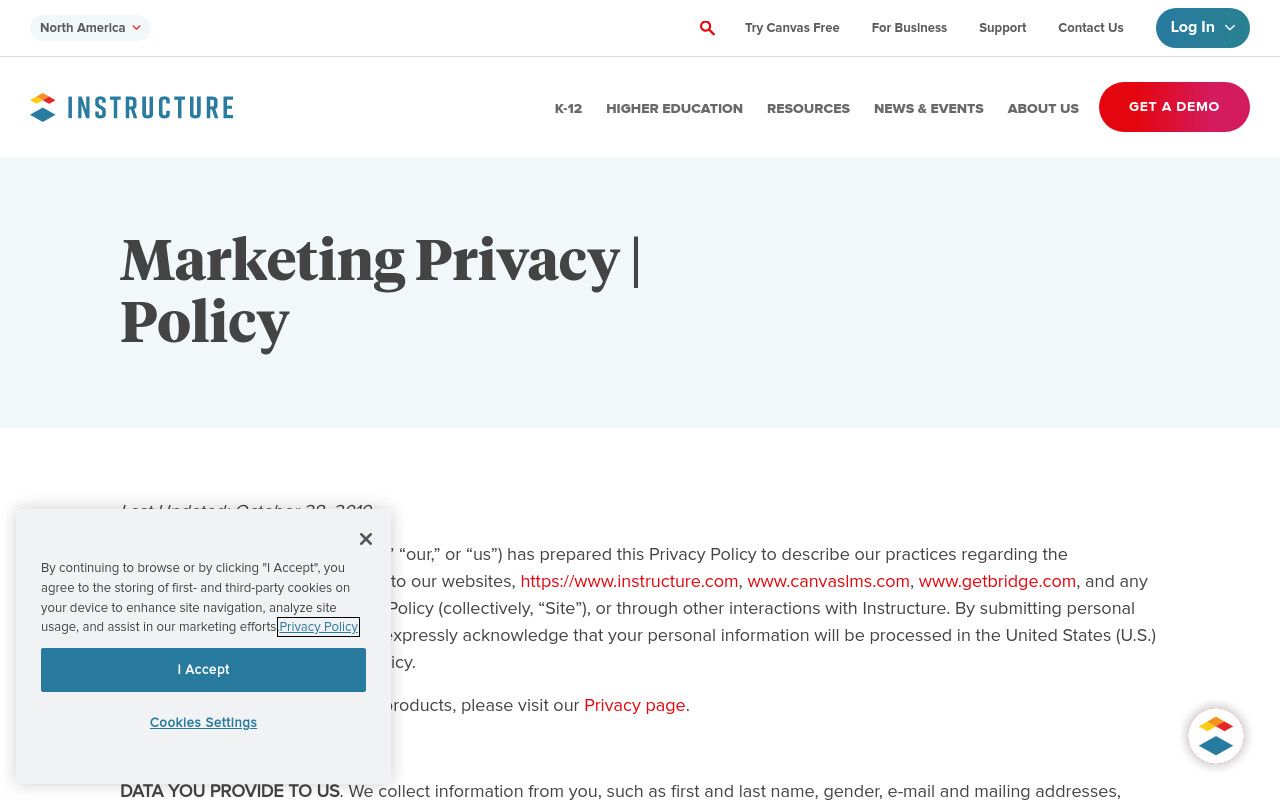Open the News & Events menu
This screenshot has height=800, width=1280.
[x=929, y=108]
